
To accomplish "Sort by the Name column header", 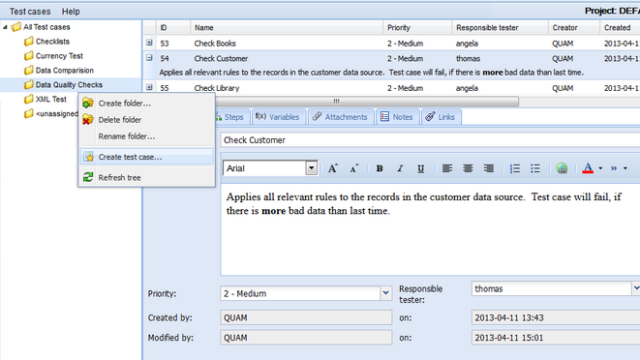I will tap(287, 28).
